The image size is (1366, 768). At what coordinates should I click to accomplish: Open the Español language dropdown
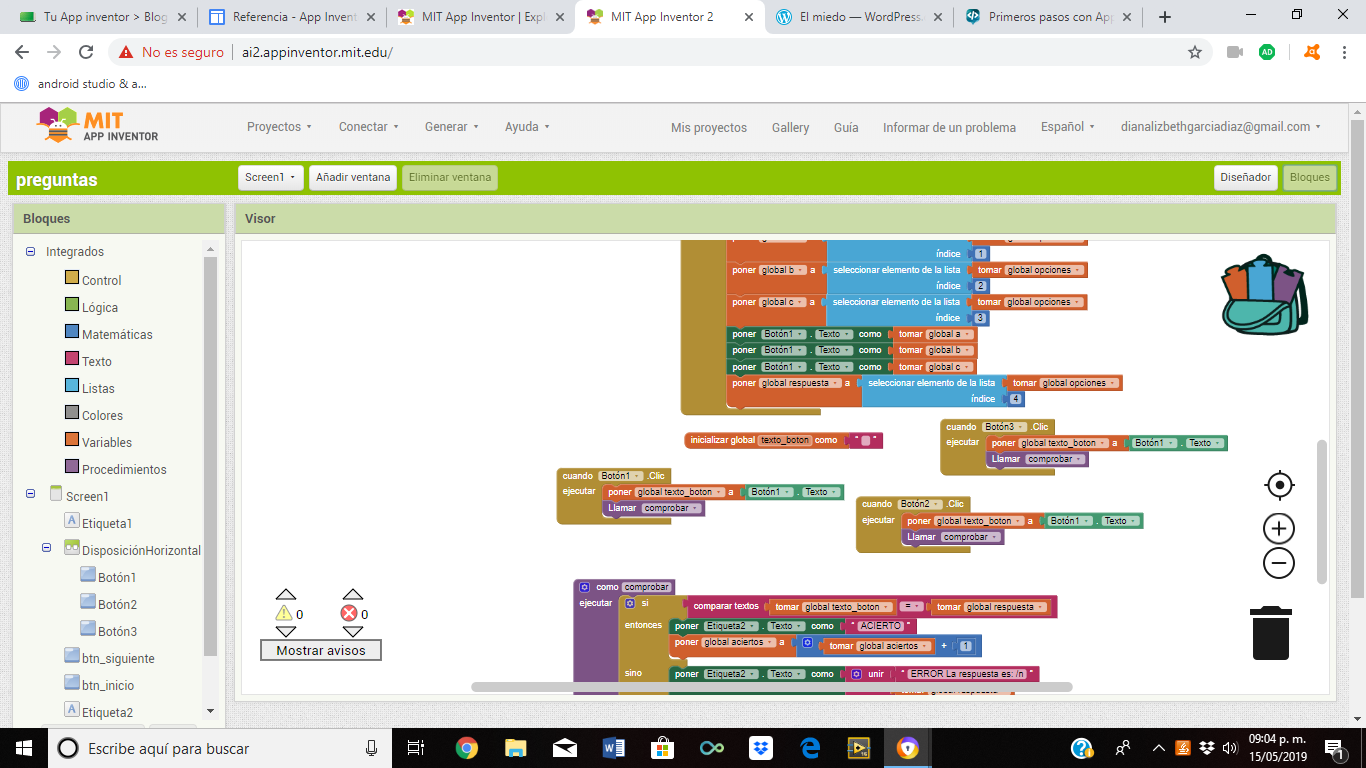click(x=1067, y=127)
